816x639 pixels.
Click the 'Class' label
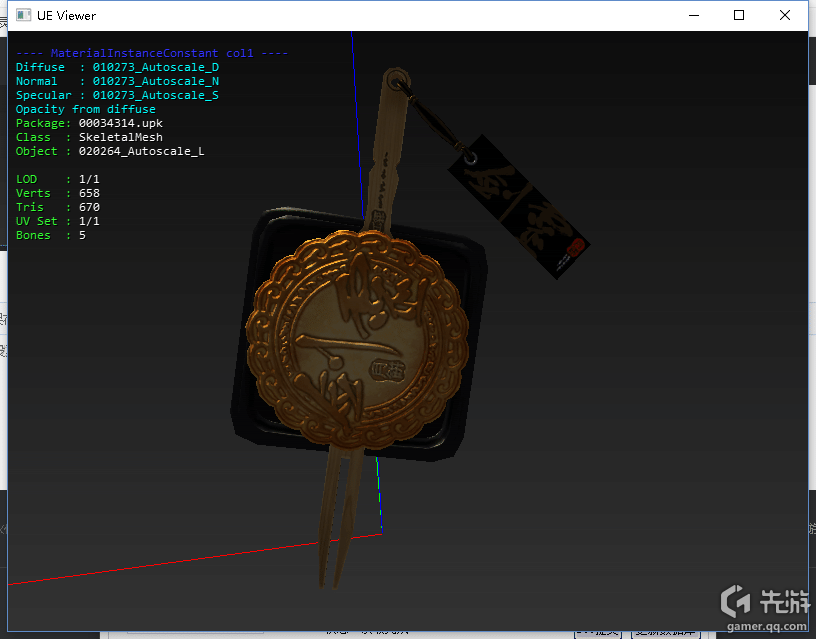pos(33,137)
